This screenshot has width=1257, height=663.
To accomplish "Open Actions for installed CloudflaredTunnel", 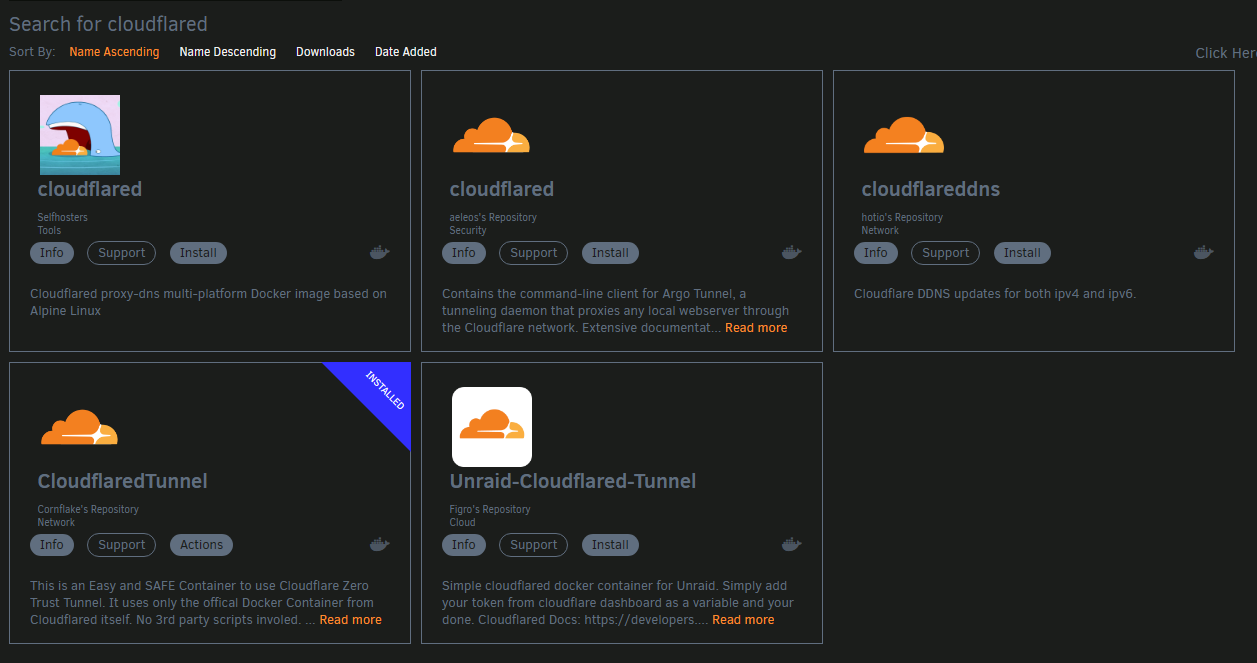I will point(201,545).
